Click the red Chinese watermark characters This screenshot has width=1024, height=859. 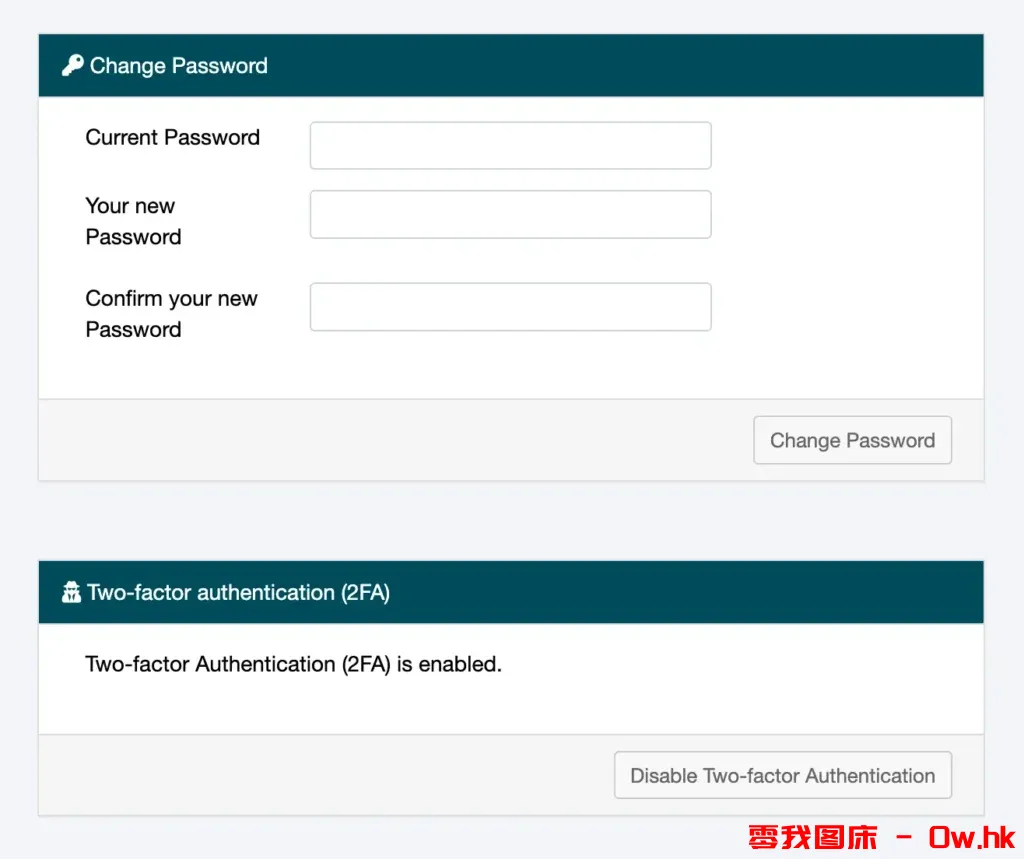(812, 837)
